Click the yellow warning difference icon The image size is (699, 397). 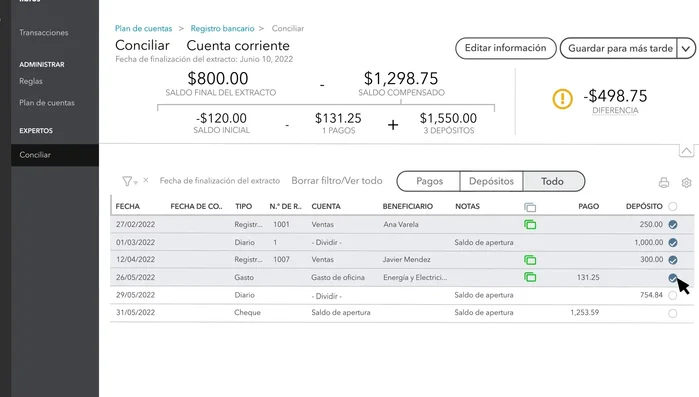[x=562, y=98]
